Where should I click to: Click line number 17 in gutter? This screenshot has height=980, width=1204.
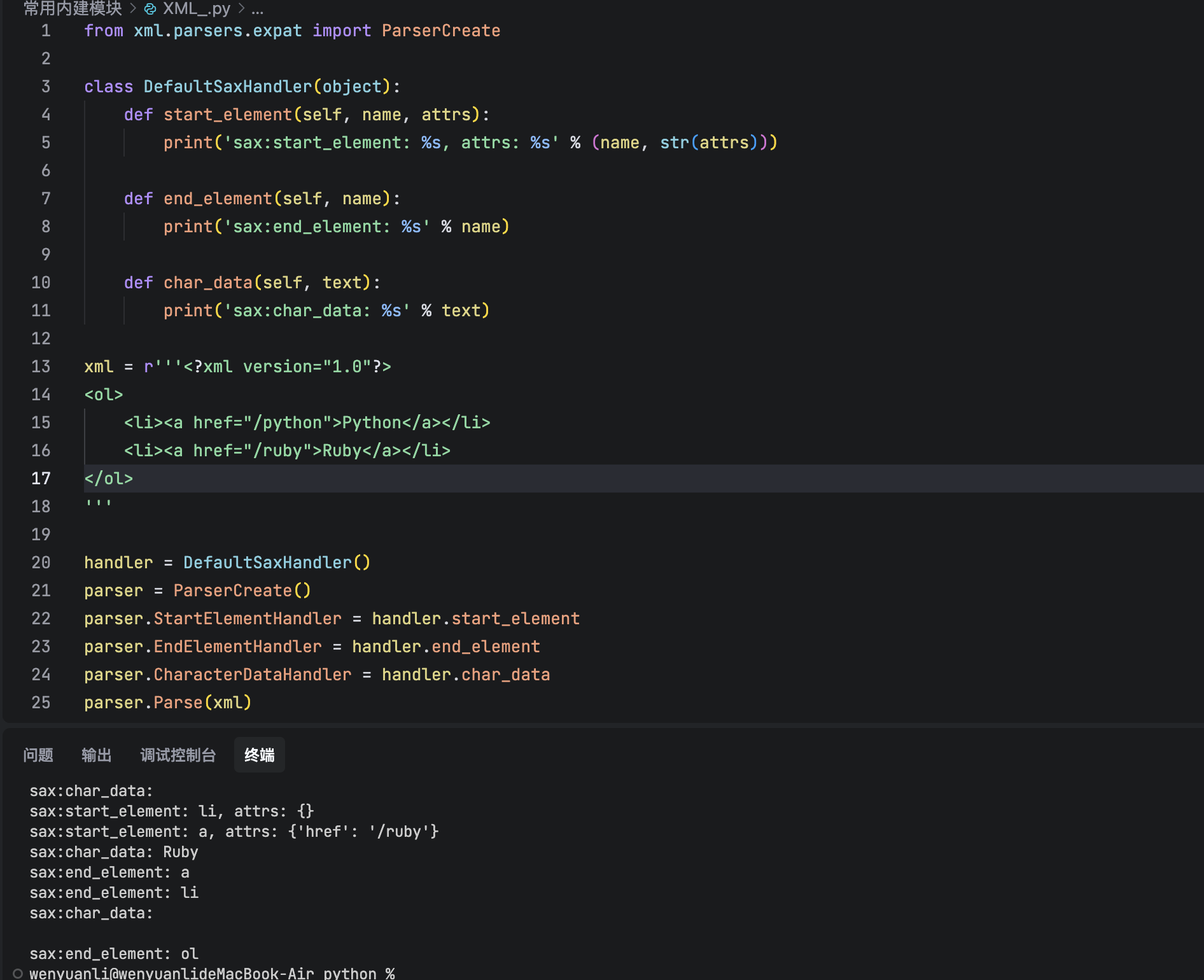click(x=41, y=479)
